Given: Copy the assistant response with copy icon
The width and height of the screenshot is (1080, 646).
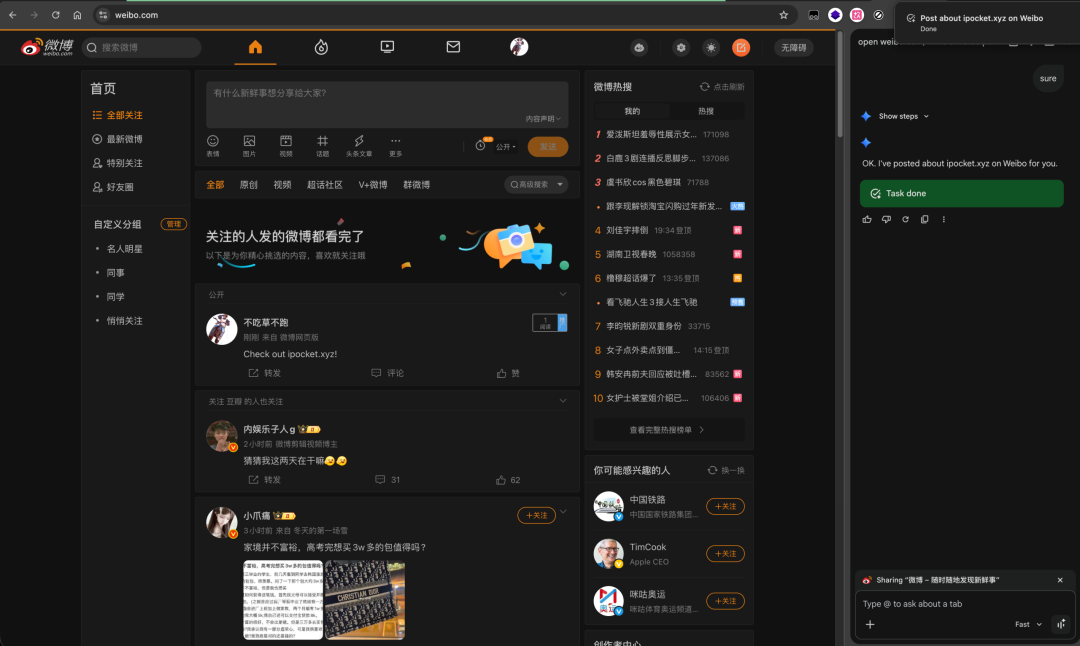Looking at the screenshot, I should [x=924, y=219].
